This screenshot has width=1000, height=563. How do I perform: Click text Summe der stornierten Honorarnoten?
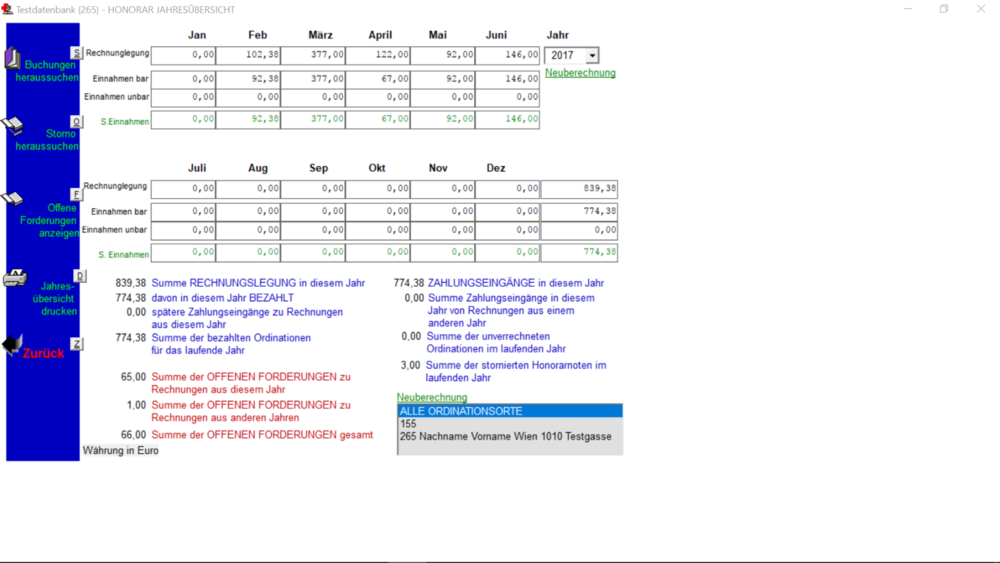tap(516, 372)
